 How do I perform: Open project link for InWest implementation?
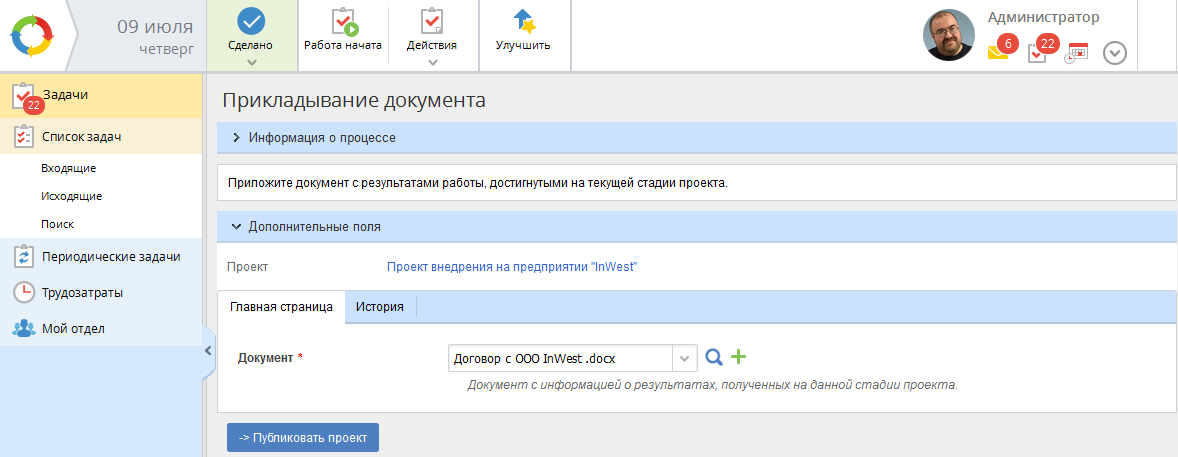coord(512,267)
